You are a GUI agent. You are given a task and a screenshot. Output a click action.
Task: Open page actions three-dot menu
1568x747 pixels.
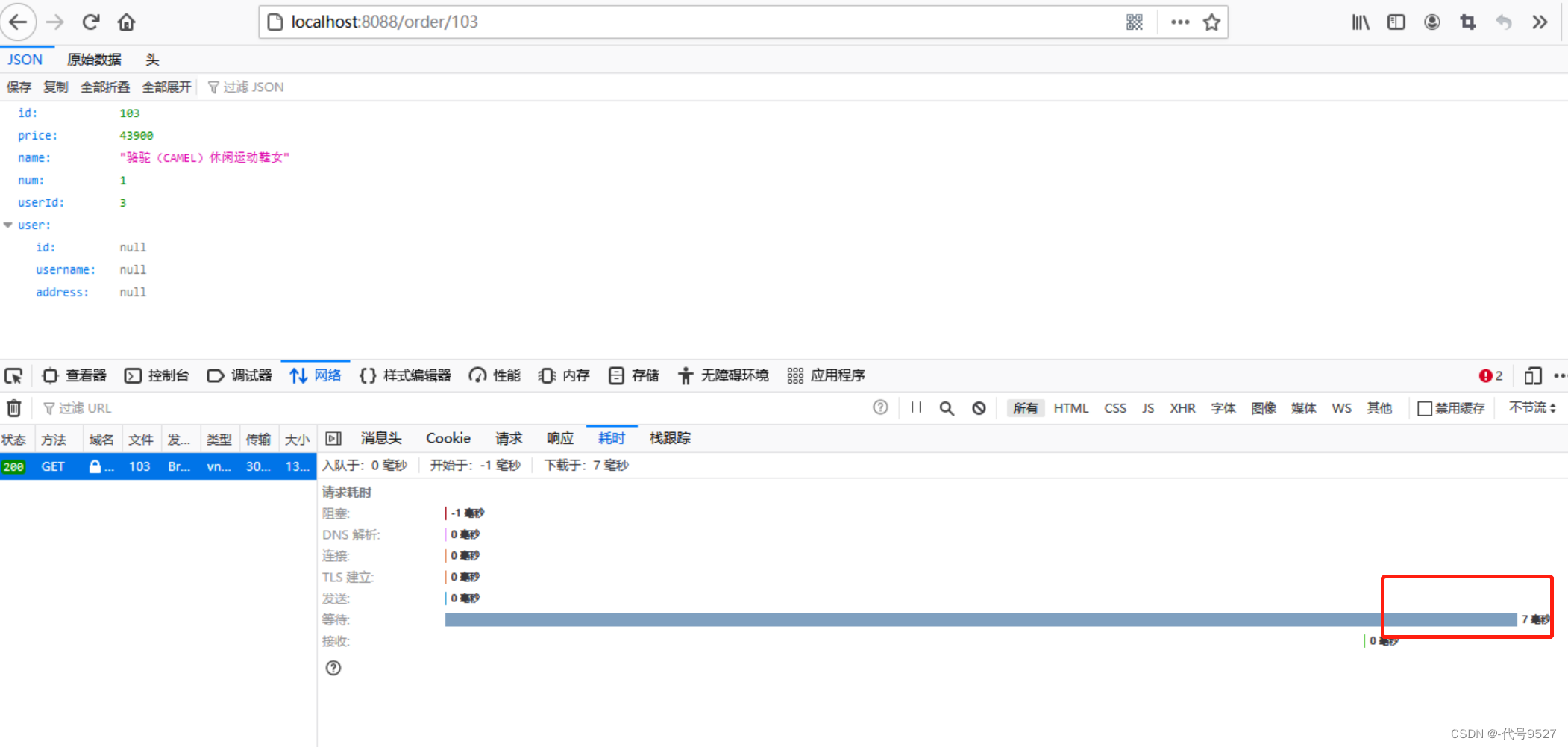[x=1180, y=22]
